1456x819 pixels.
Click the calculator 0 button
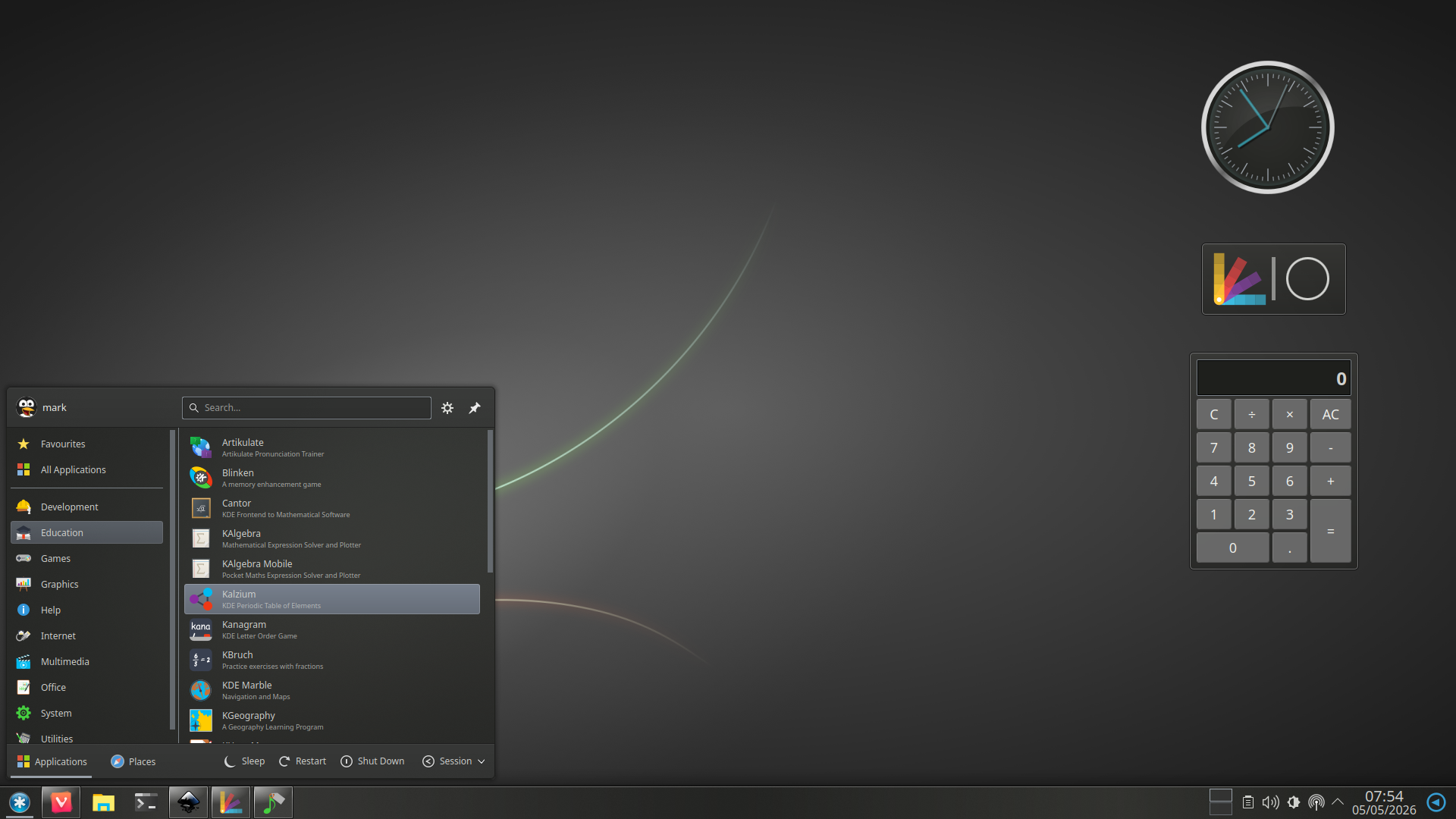click(x=1233, y=548)
